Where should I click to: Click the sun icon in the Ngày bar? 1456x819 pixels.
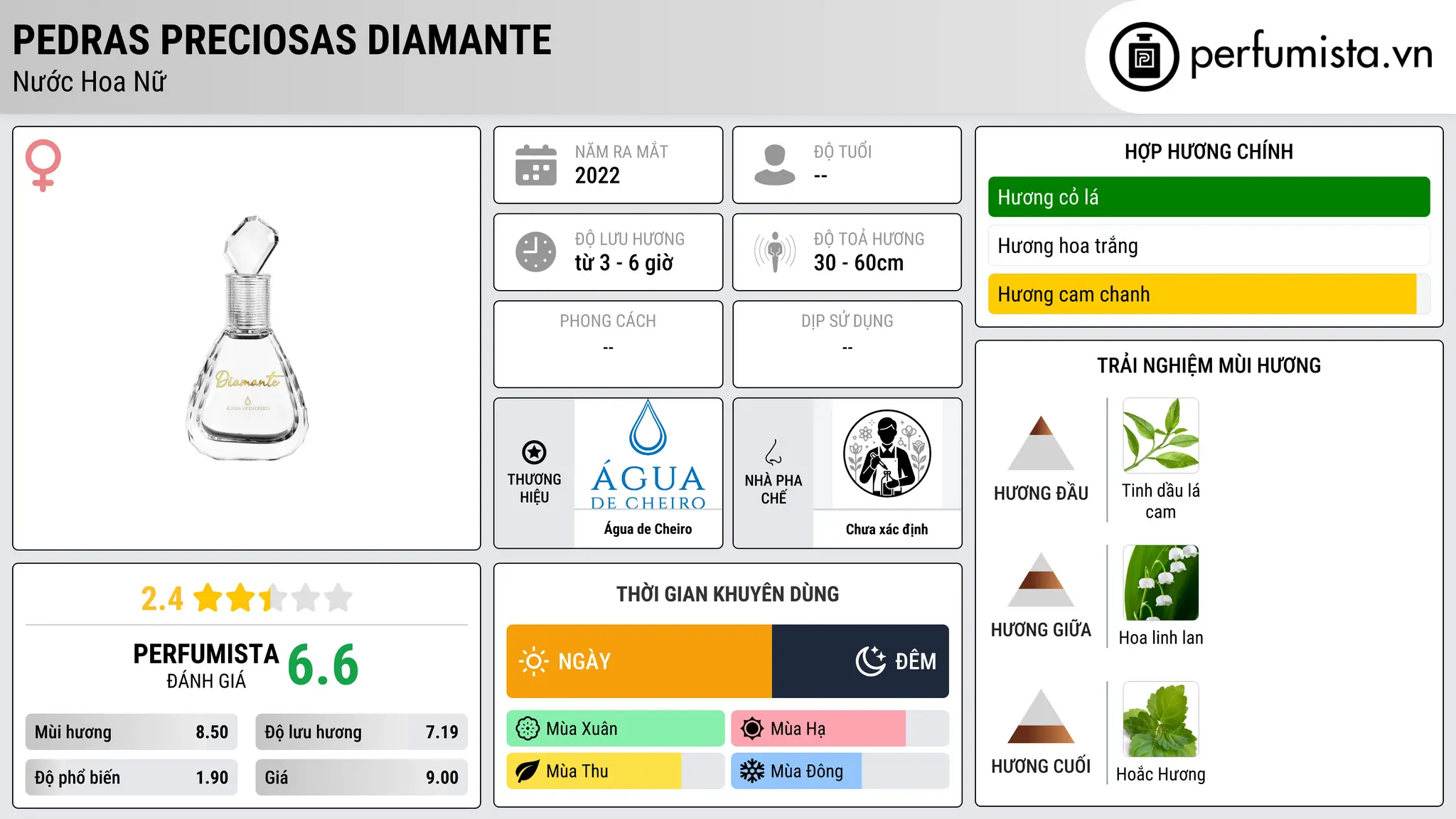533,661
